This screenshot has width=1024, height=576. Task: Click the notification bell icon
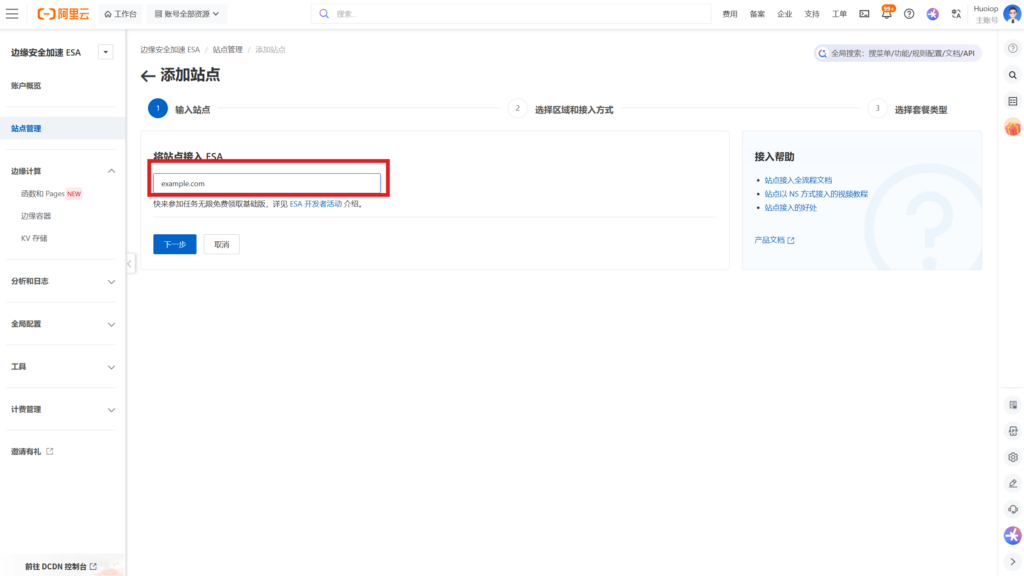[887, 14]
